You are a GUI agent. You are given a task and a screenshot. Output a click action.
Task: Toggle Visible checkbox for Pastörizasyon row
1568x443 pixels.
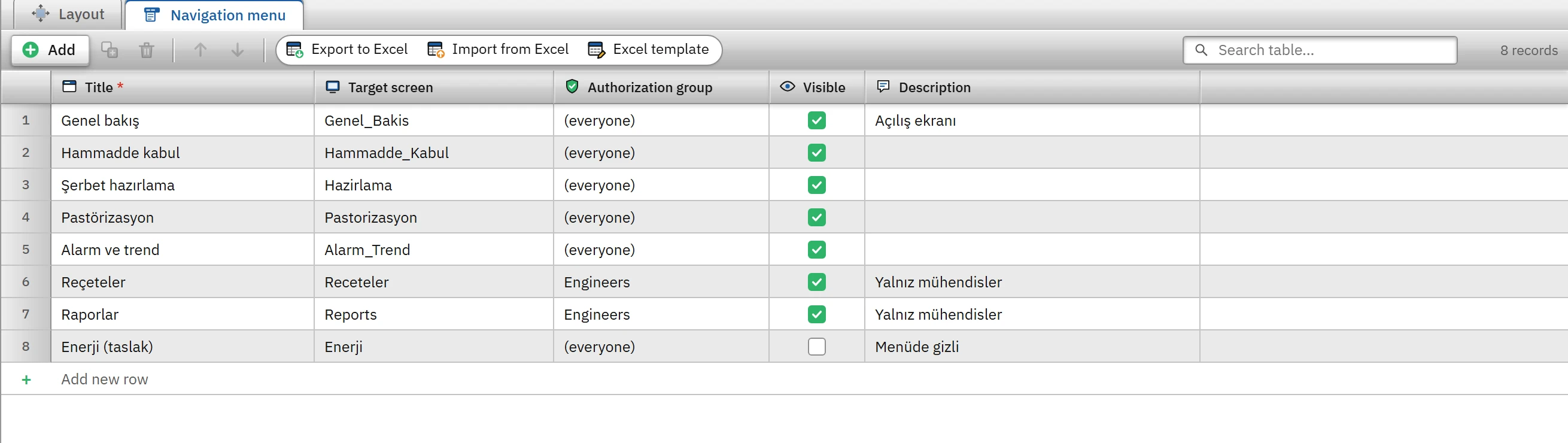817,217
